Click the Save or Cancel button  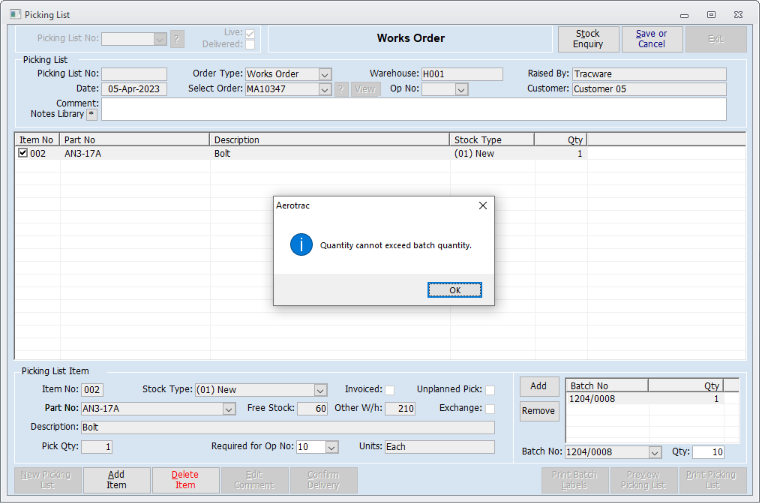point(651,39)
